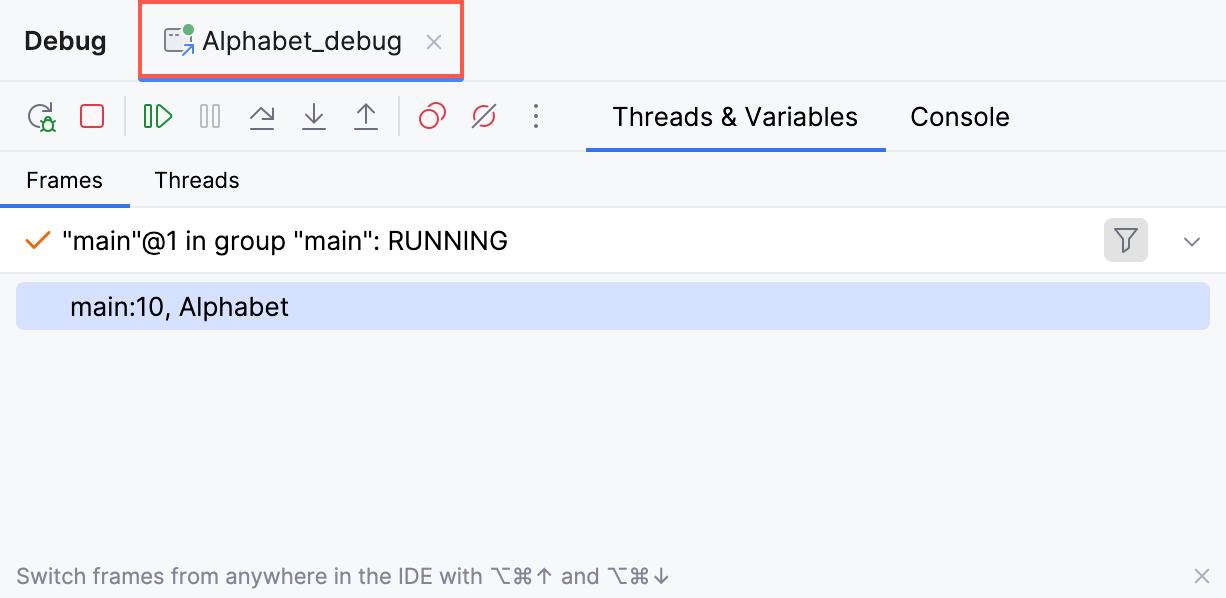Rerun the Alphabet_debug session

pyautogui.click(x=42, y=116)
